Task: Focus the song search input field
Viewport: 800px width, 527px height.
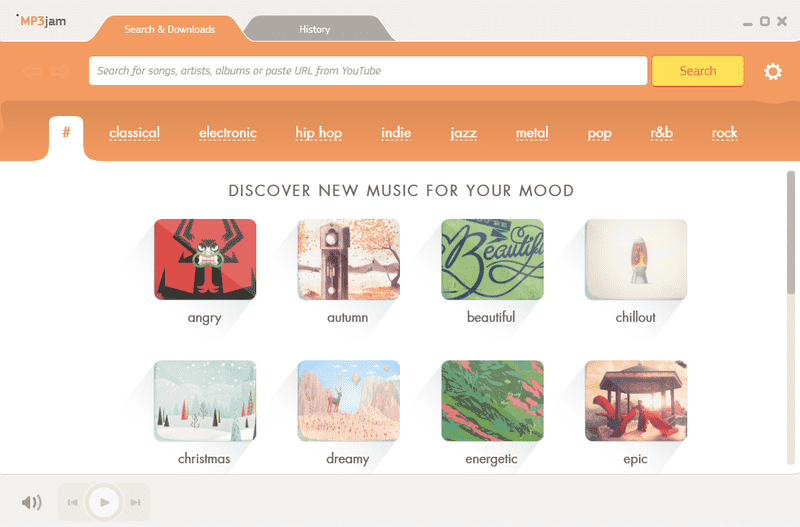Action: [x=368, y=71]
